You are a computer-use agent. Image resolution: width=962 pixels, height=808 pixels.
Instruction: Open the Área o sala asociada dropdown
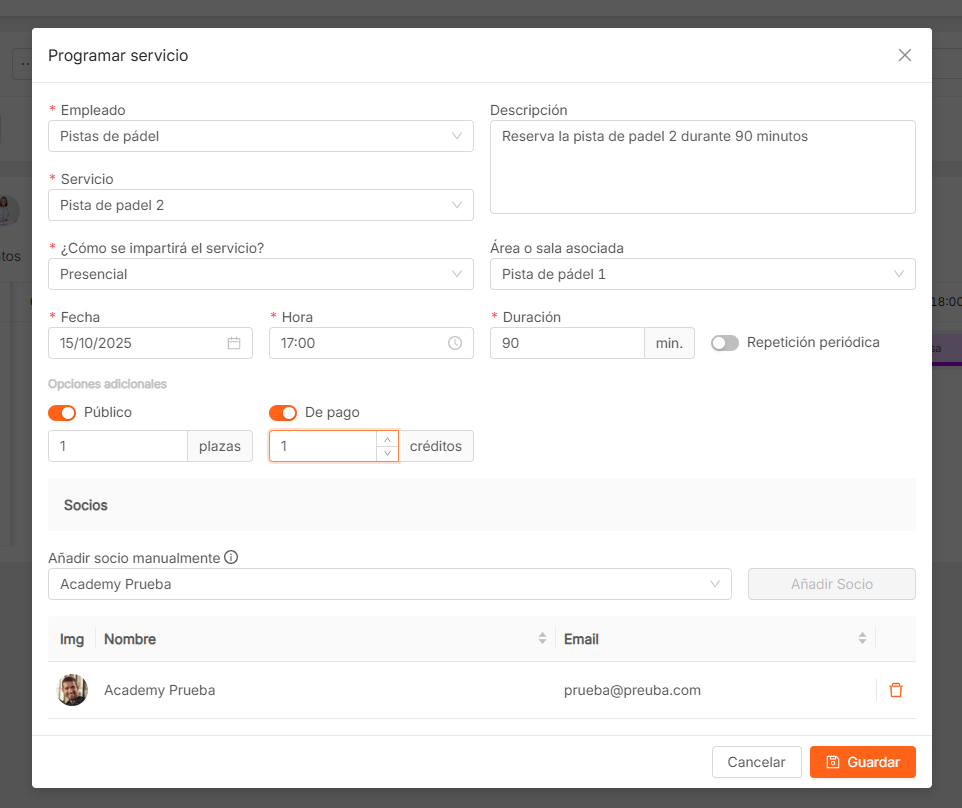click(x=702, y=274)
